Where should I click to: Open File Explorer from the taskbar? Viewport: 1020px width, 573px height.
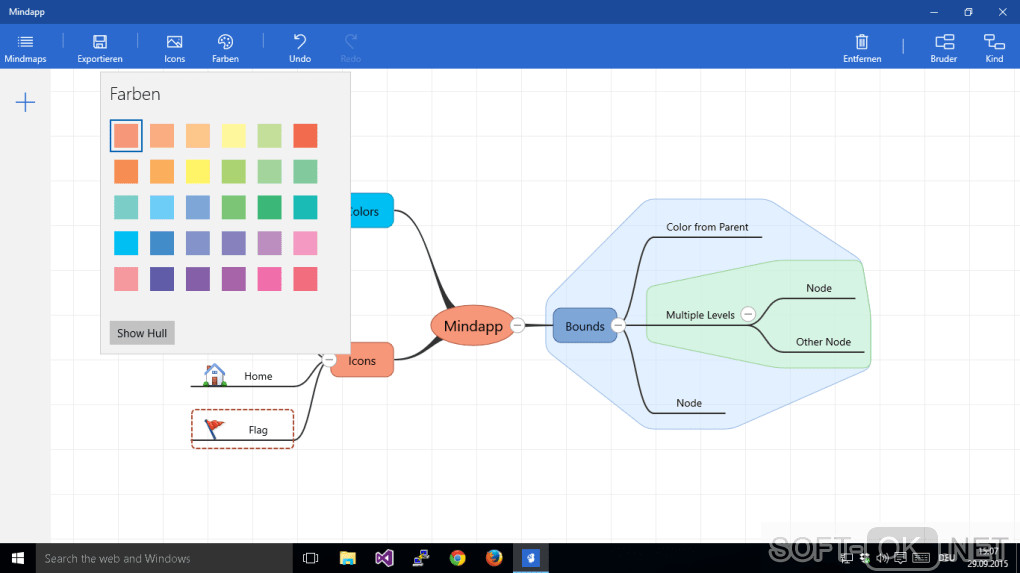click(347, 558)
